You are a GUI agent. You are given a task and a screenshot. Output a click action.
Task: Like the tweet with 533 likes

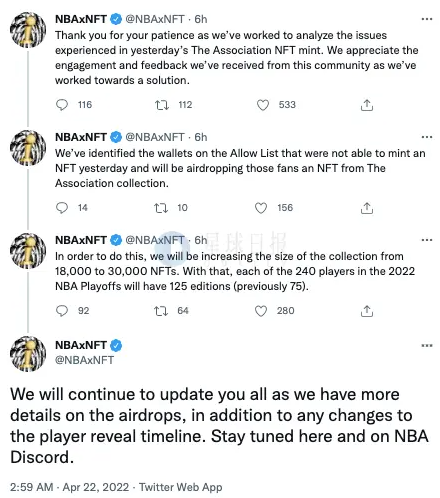[263, 105]
